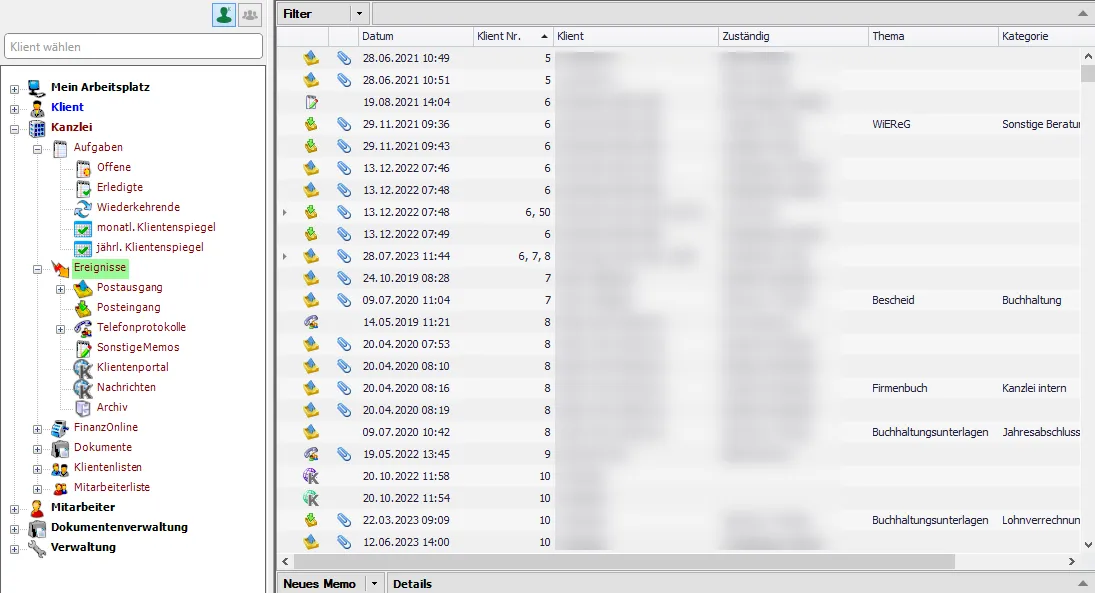Click the Klientenportal icon in tree

(x=83, y=367)
